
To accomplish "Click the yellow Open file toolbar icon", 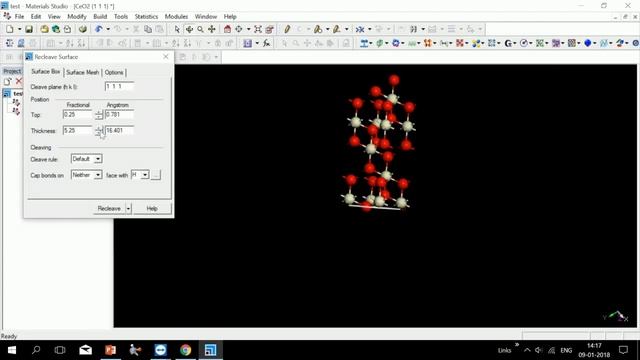I will tap(44, 29).
